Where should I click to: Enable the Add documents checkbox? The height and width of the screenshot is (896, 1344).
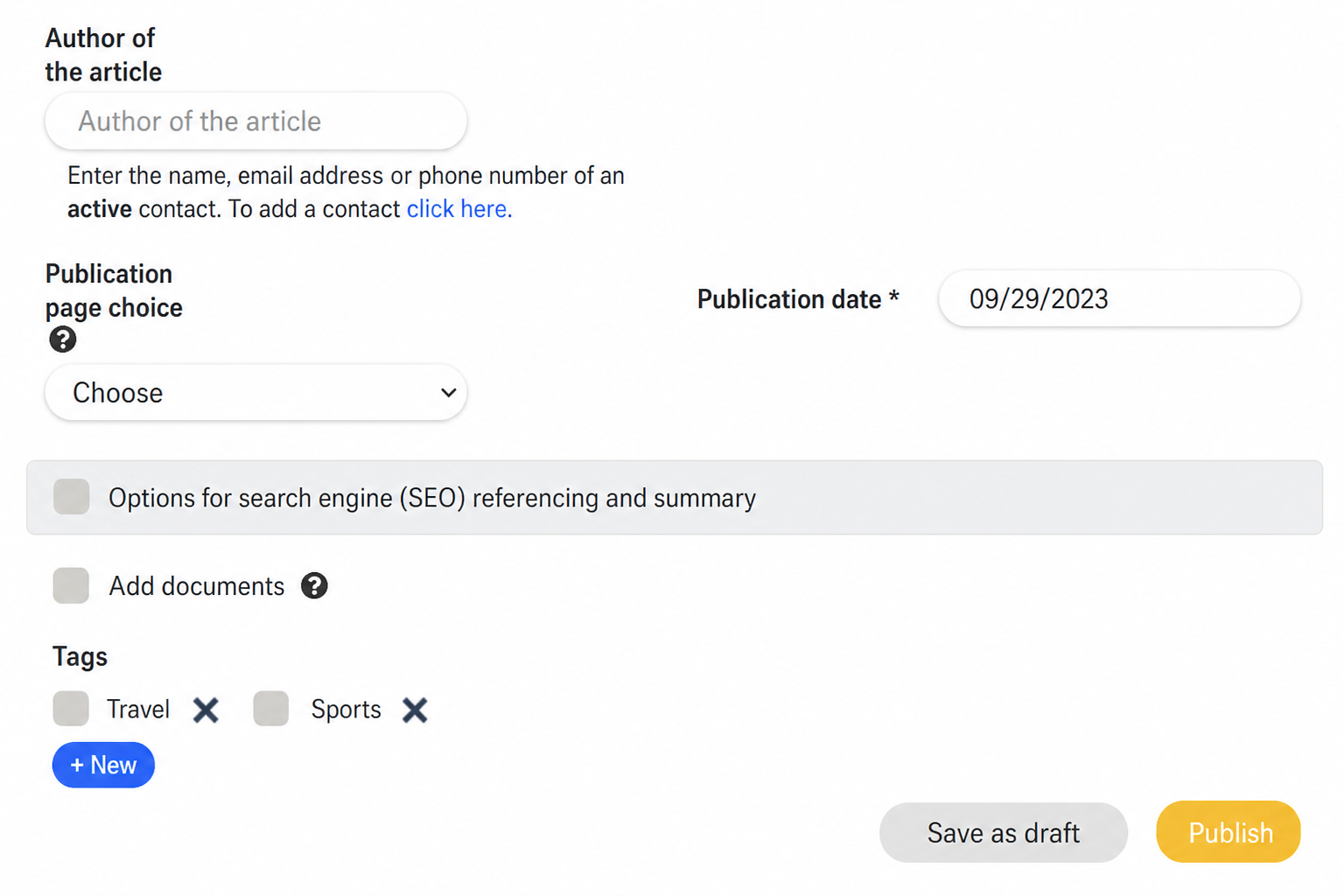point(71,585)
